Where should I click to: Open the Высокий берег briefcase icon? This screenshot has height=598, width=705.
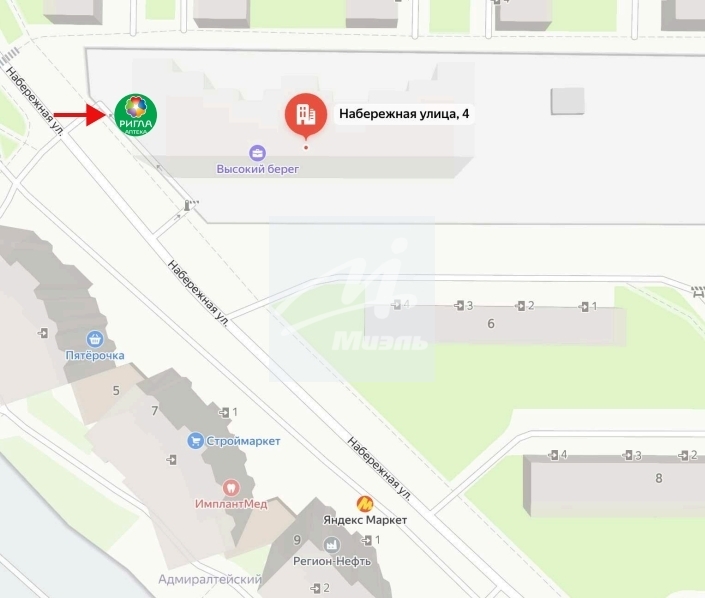click(x=257, y=153)
